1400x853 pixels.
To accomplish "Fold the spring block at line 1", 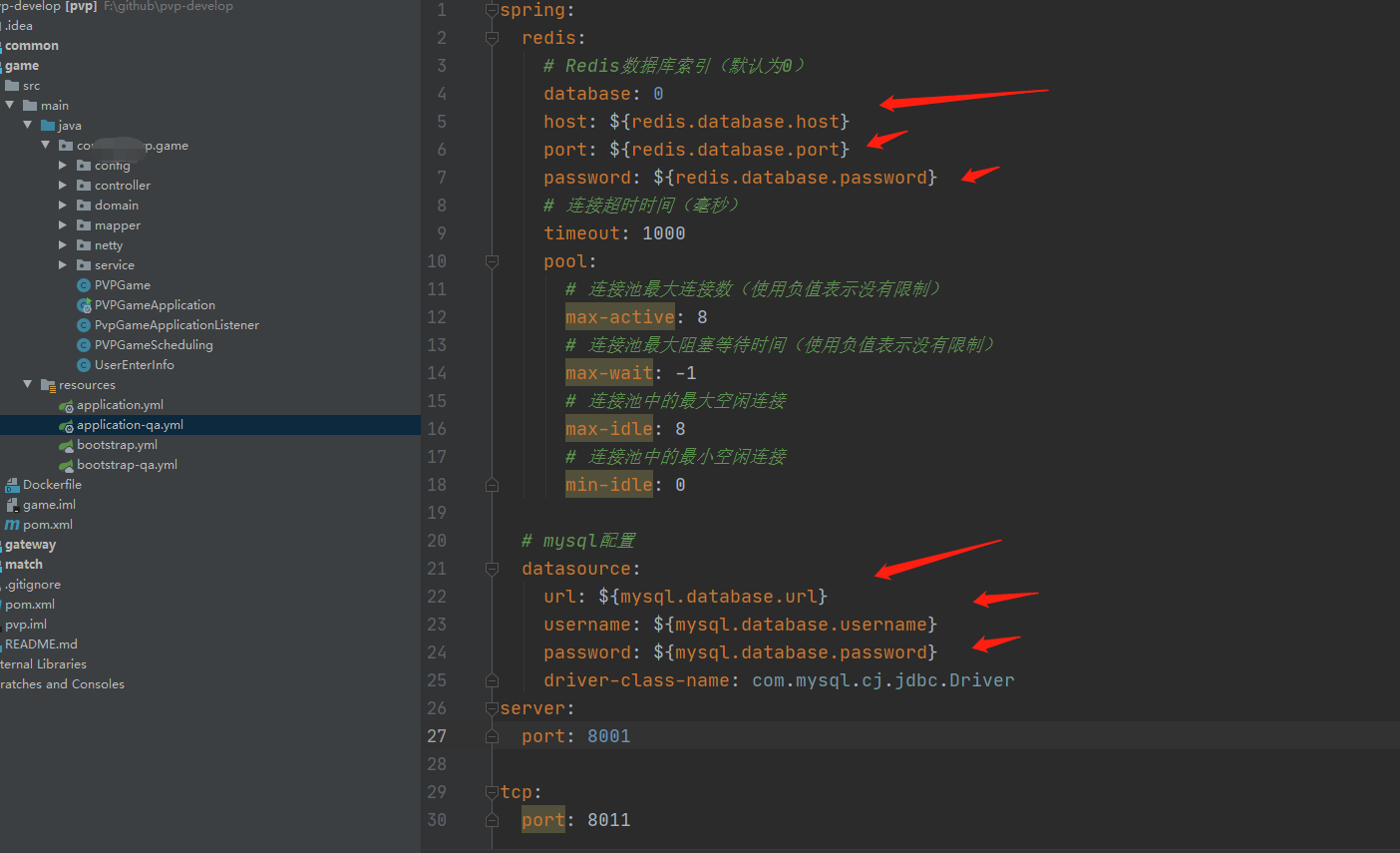I will (492, 10).
